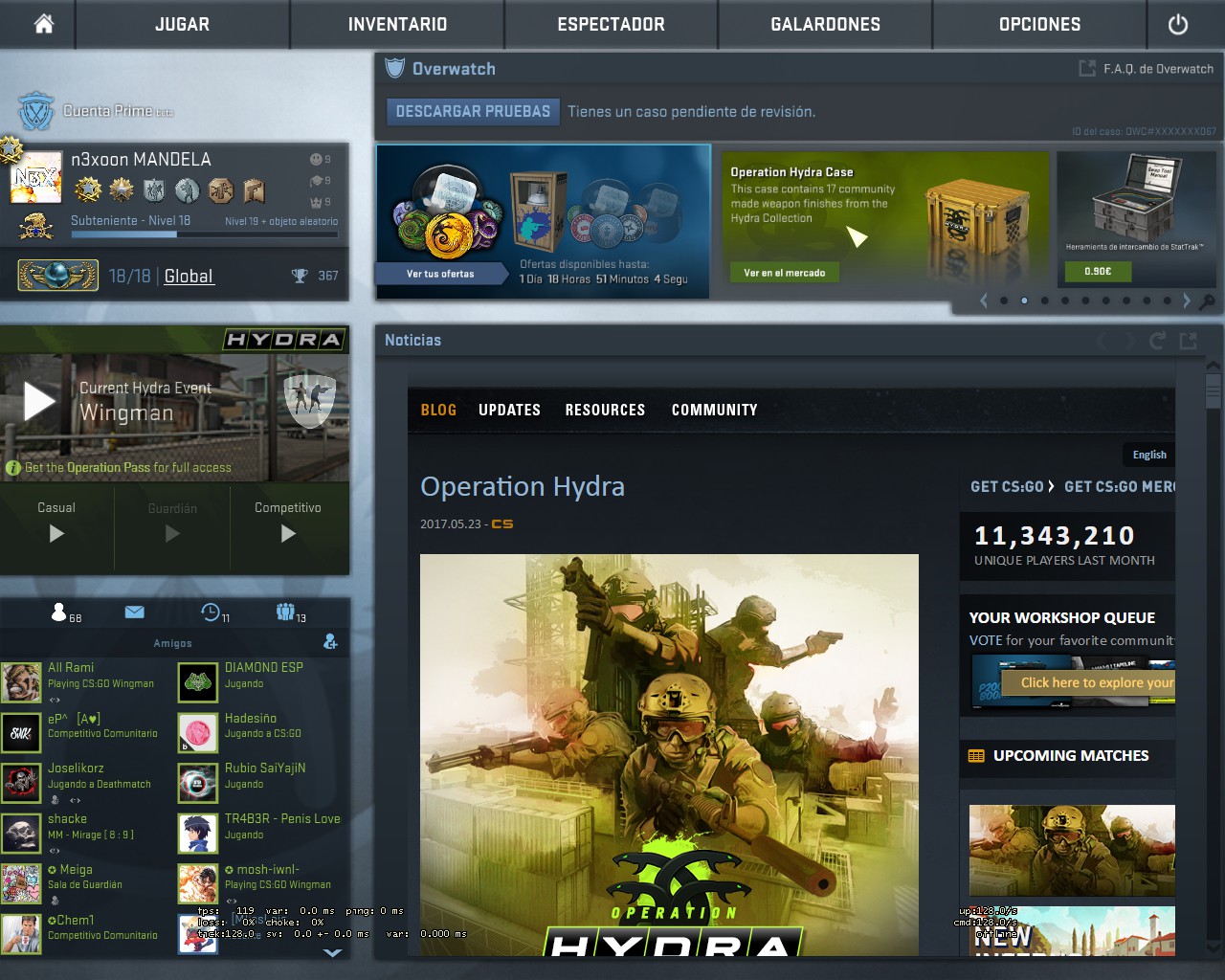Select the highlighted second carousel dot
This screenshot has height=980, width=1225.
click(x=1024, y=301)
